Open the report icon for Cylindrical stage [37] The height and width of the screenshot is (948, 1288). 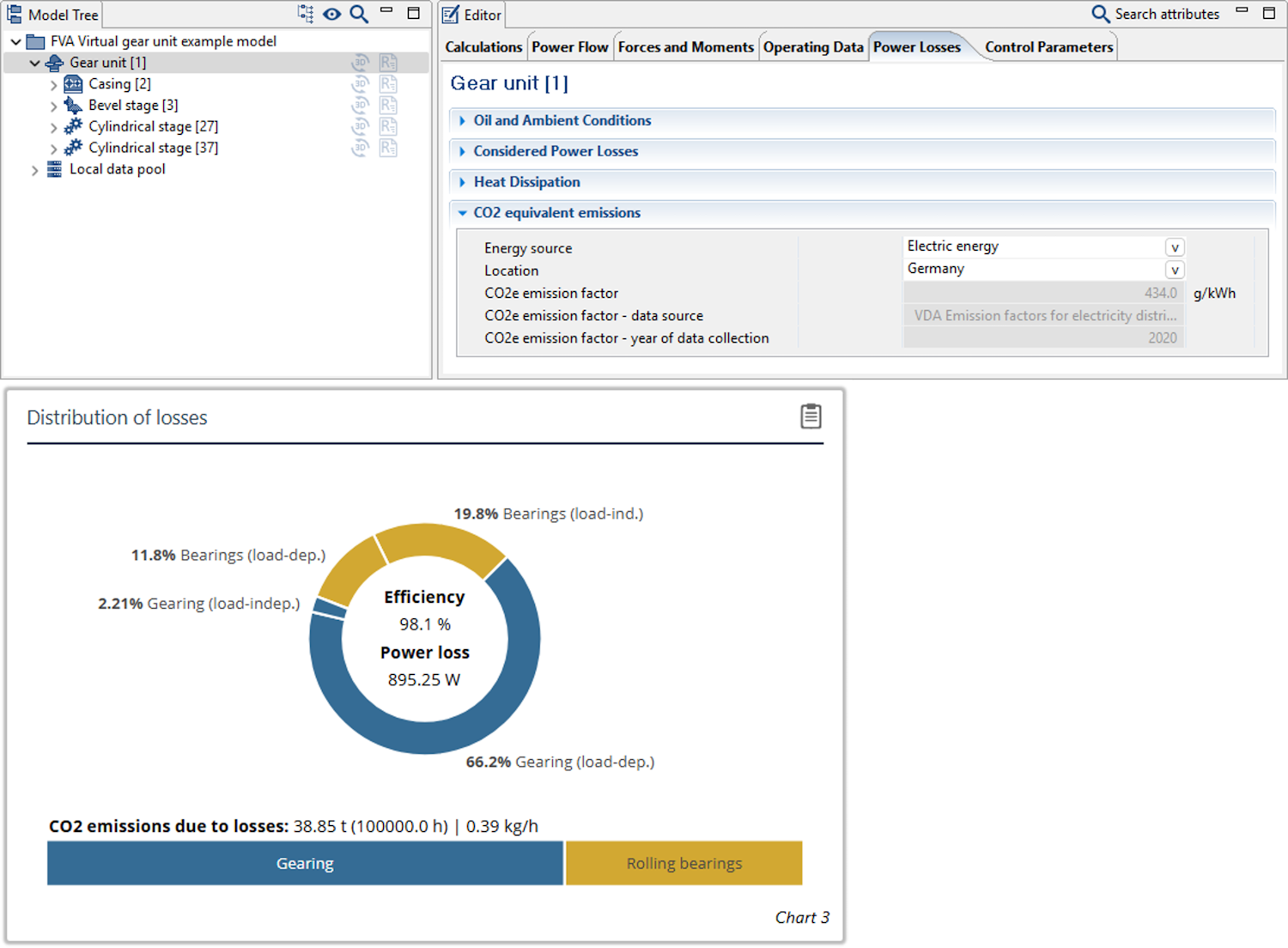coord(388,148)
